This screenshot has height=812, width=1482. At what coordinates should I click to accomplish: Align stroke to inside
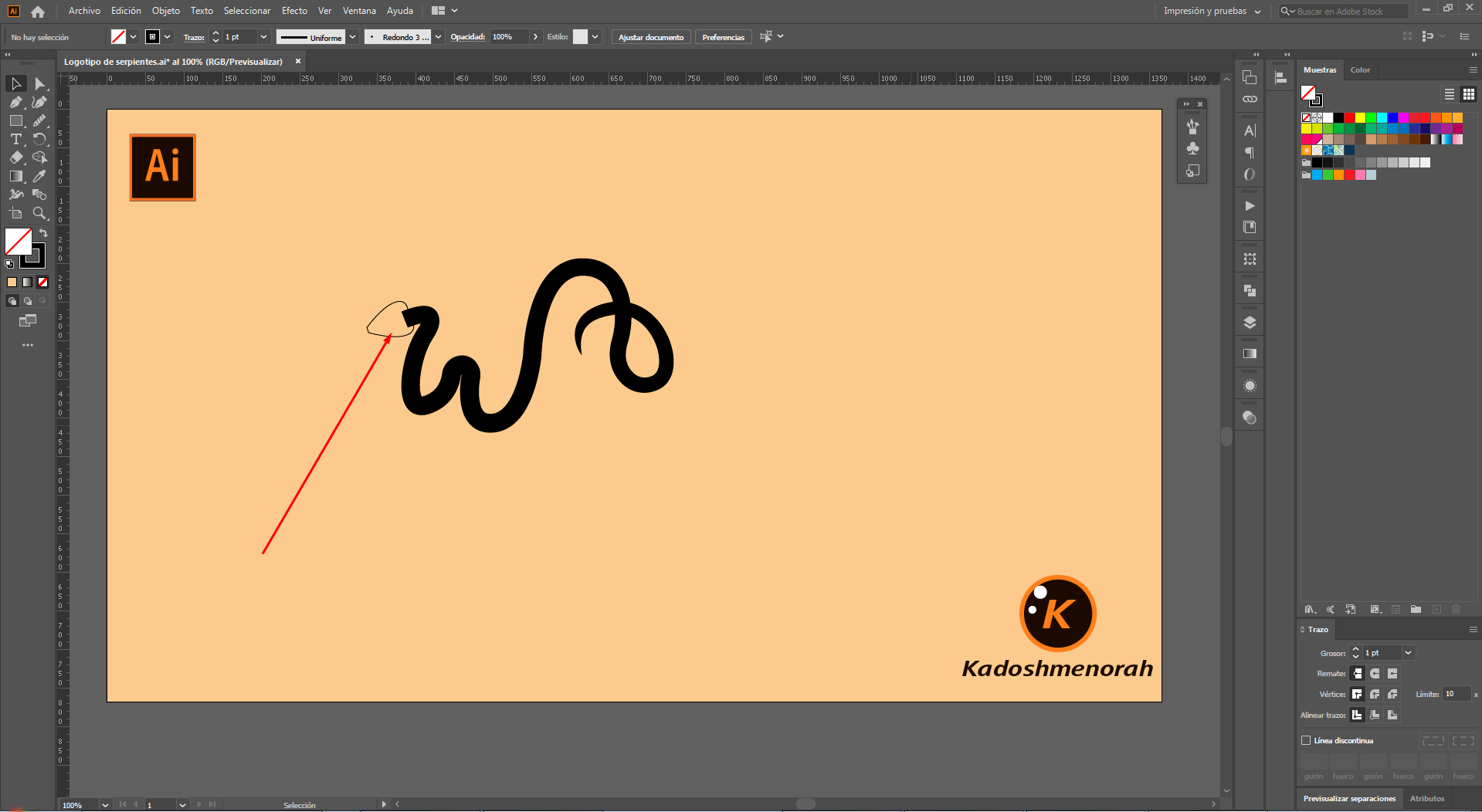pos(1375,715)
